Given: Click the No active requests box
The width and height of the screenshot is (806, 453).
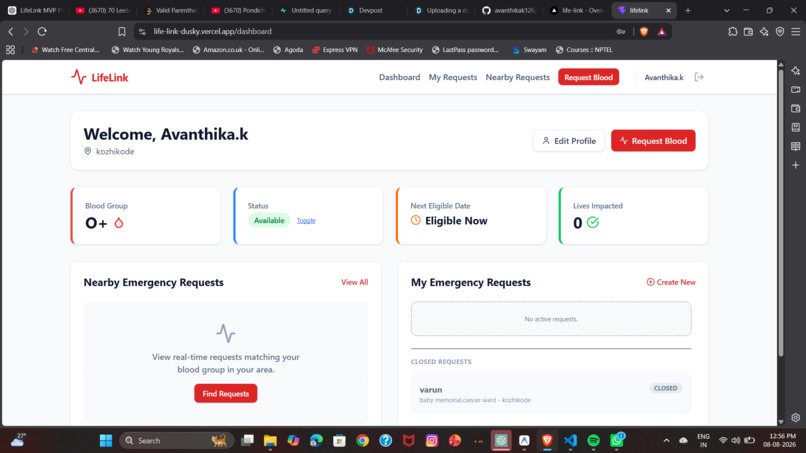Looking at the screenshot, I should tap(551, 319).
